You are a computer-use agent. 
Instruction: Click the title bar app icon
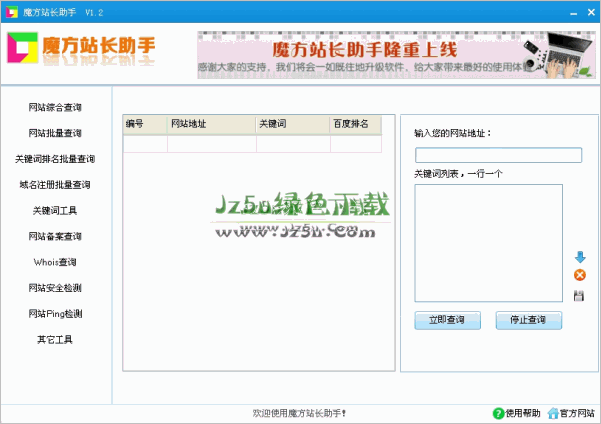tap(12, 12)
